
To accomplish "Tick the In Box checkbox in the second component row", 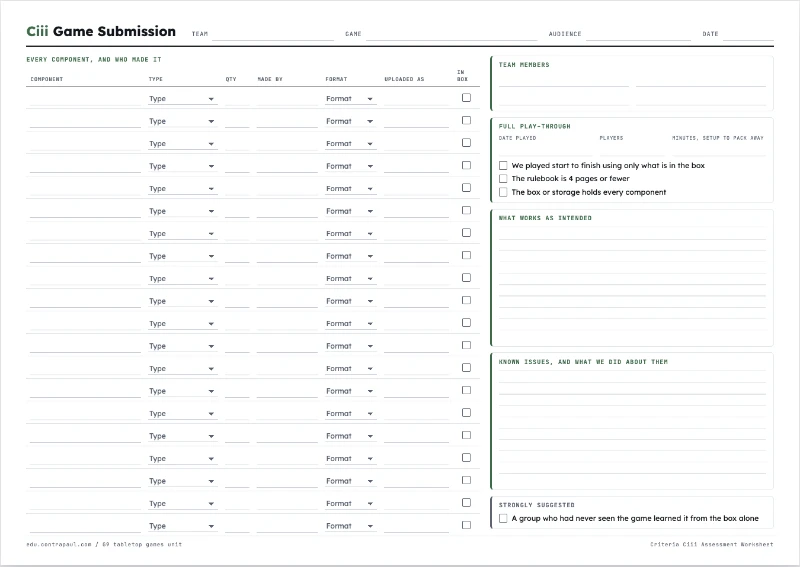I will point(466,120).
